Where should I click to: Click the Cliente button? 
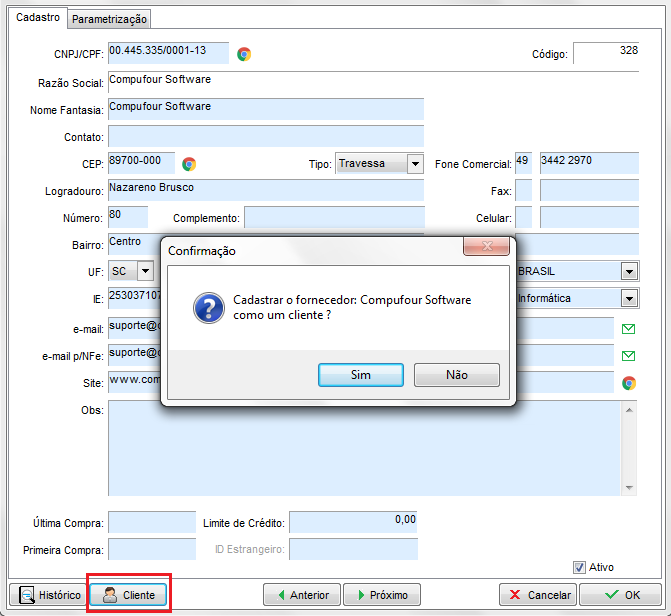point(128,595)
